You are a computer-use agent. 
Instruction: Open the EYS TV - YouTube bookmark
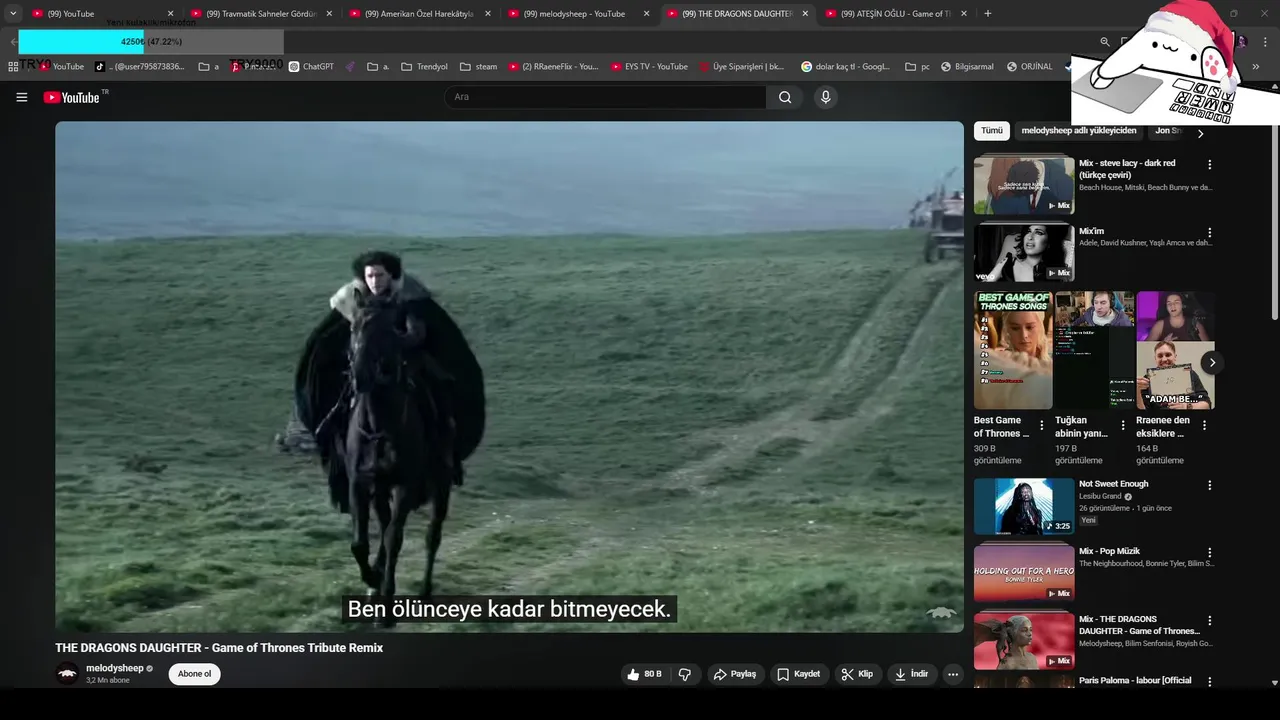[x=650, y=67]
